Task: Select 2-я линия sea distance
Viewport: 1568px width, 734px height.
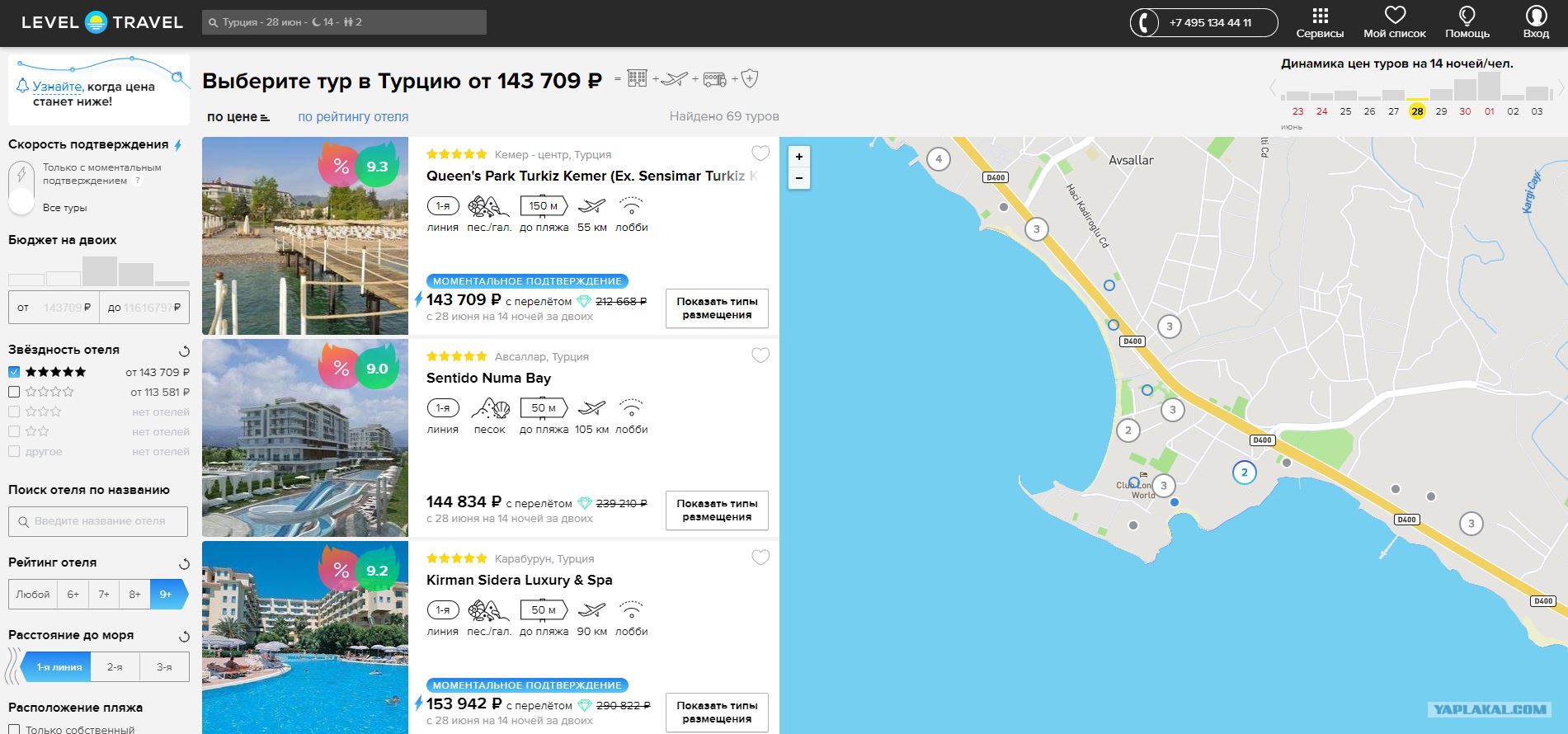Action: click(115, 666)
